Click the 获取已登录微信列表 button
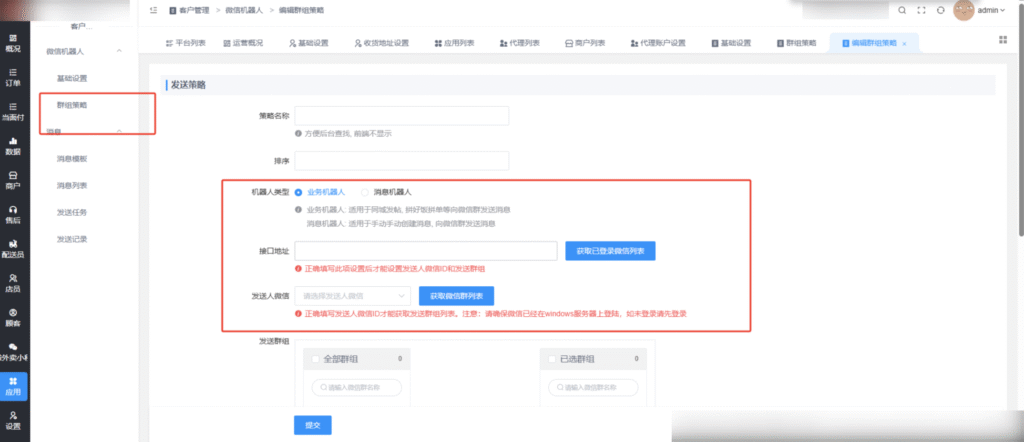 tap(610, 251)
